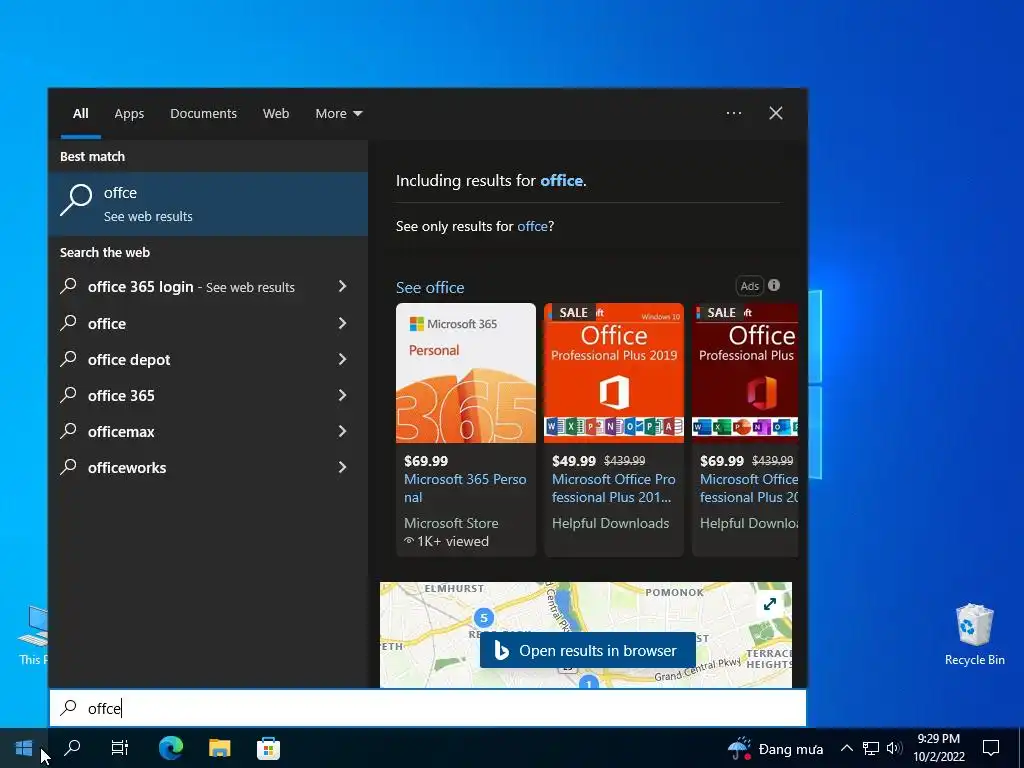
Task: Expand arrow next to 'officemax'
Action: (342, 430)
